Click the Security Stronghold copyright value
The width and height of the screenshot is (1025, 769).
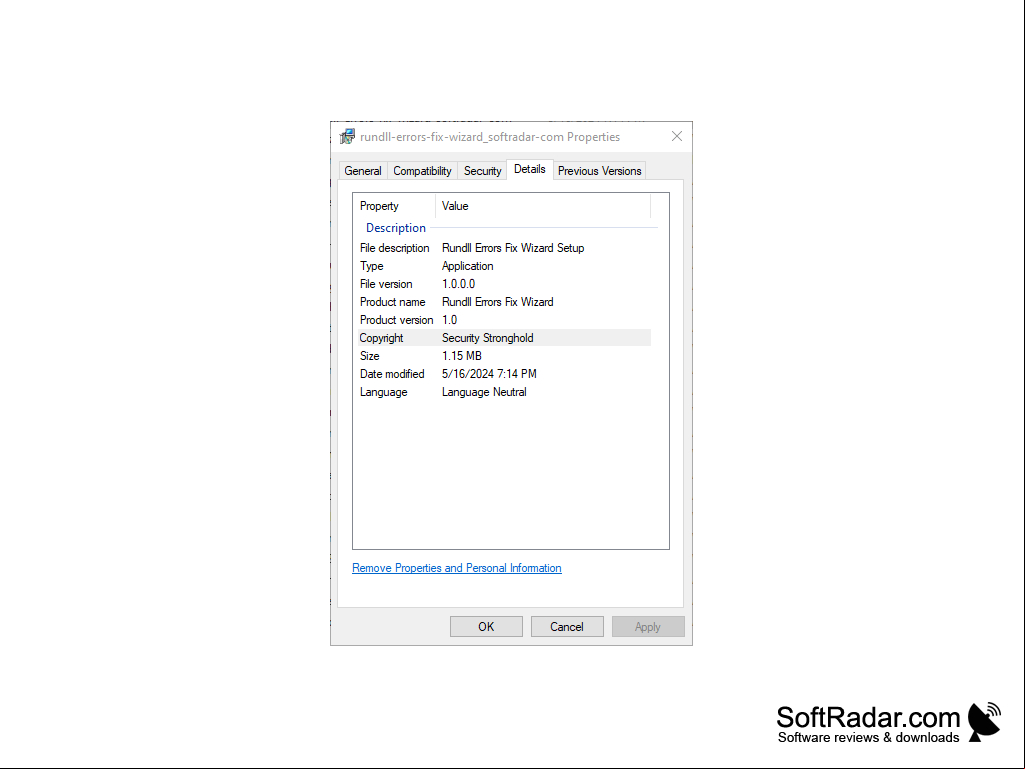488,338
